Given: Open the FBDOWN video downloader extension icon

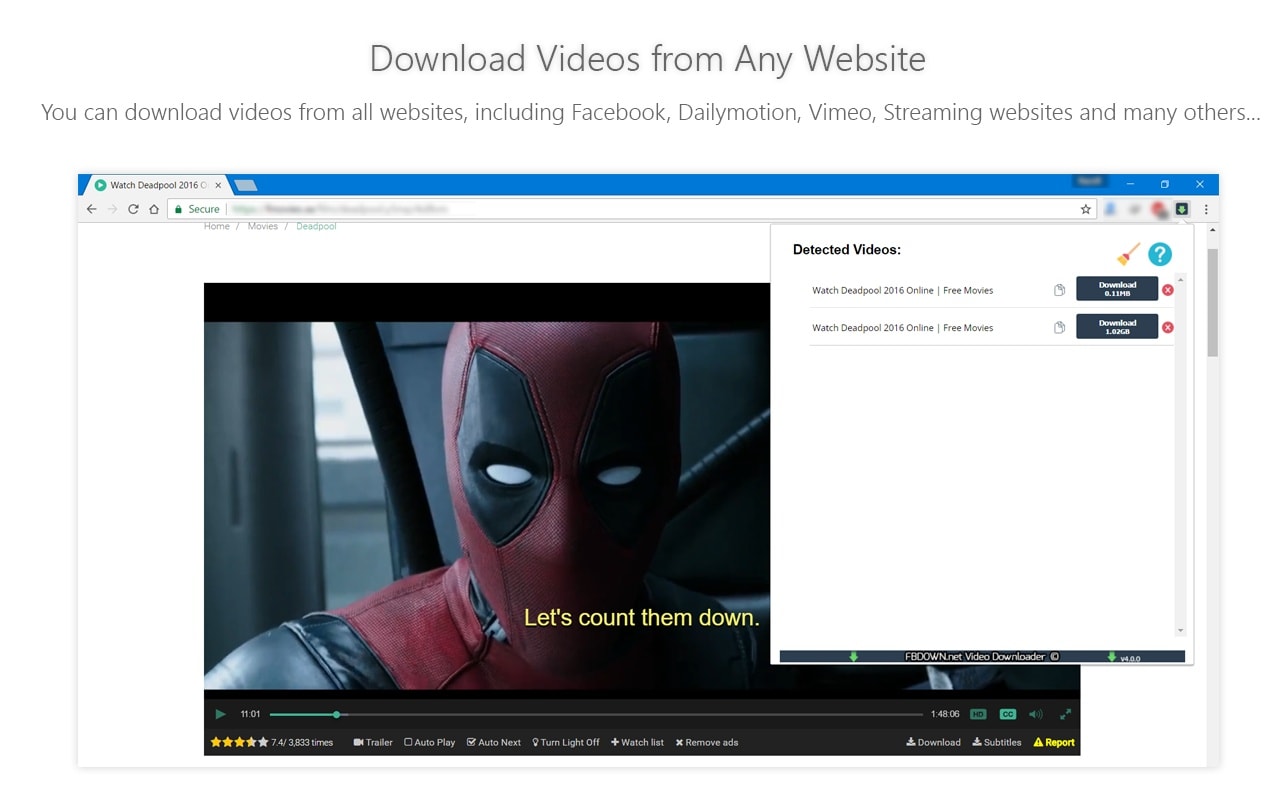Looking at the screenshot, I should coord(1182,209).
